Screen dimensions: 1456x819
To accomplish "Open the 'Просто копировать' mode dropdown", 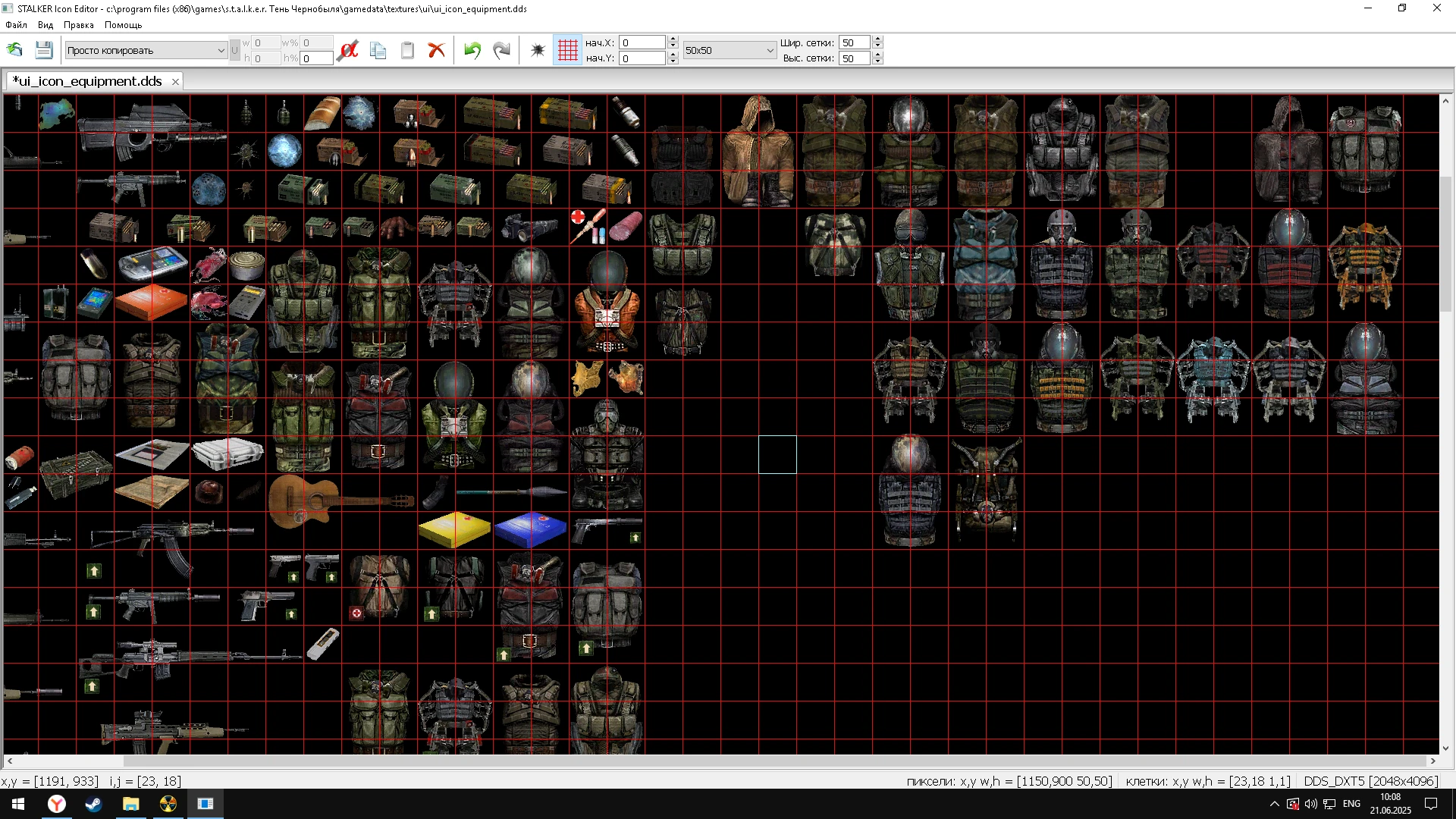I will click(x=221, y=51).
